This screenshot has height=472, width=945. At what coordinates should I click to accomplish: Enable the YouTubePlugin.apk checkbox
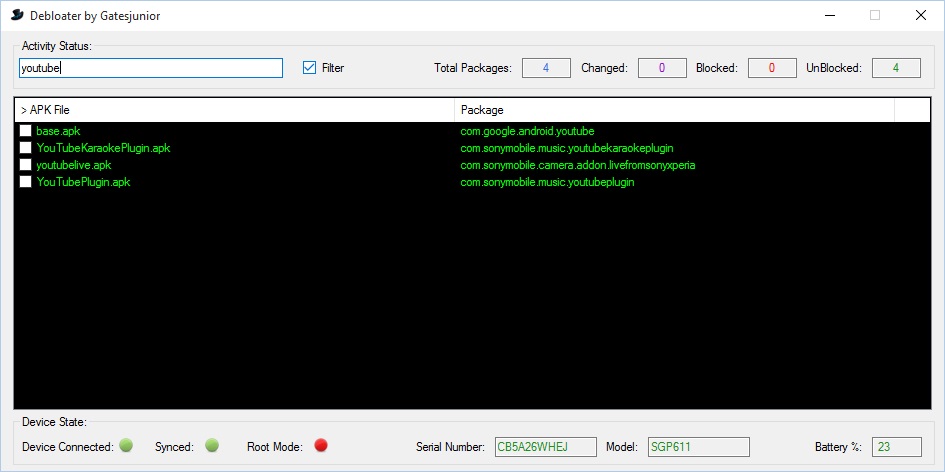(x=25, y=181)
